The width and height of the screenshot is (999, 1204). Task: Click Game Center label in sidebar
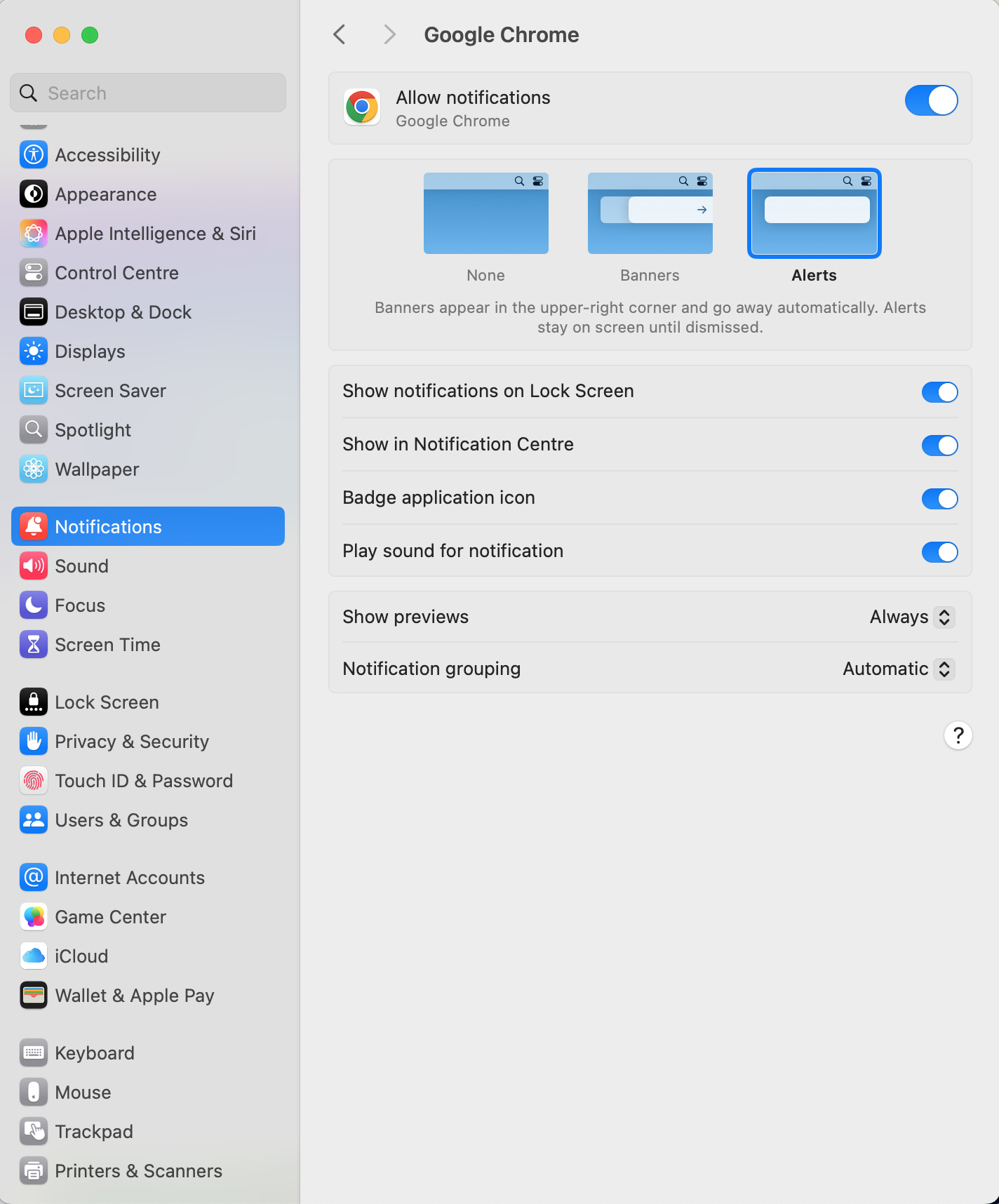110,917
